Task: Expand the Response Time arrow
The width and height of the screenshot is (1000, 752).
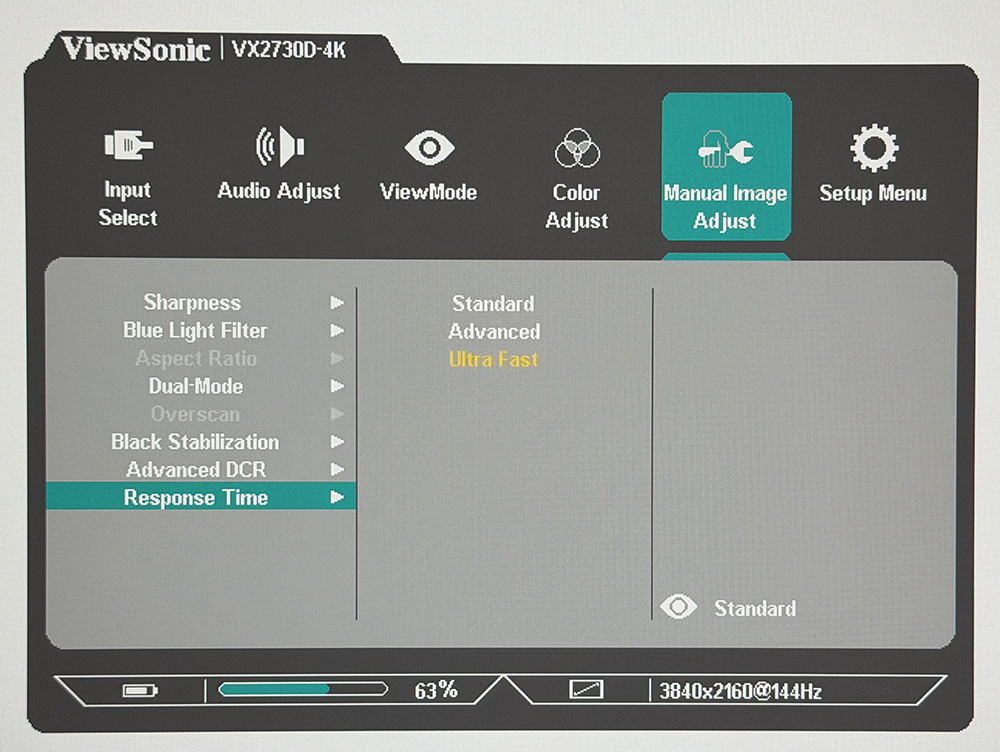Action: coord(337,497)
